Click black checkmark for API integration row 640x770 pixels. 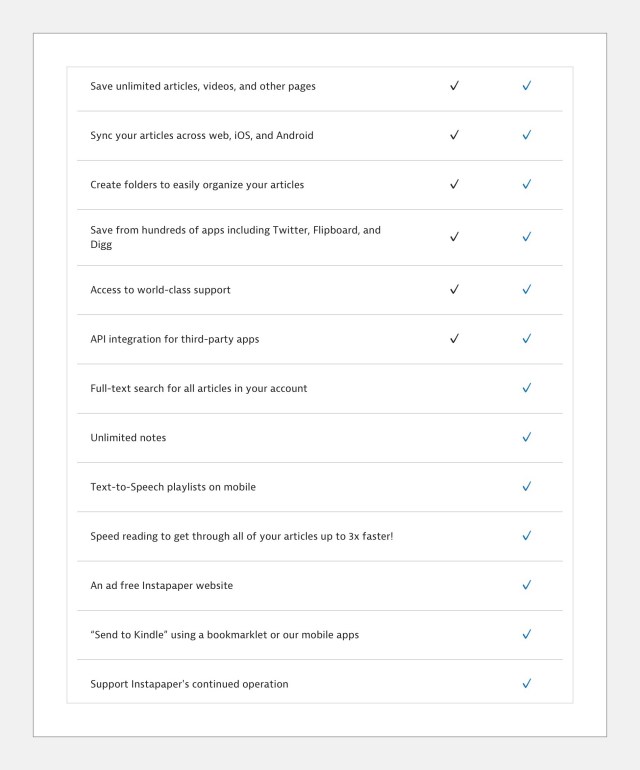pos(454,339)
